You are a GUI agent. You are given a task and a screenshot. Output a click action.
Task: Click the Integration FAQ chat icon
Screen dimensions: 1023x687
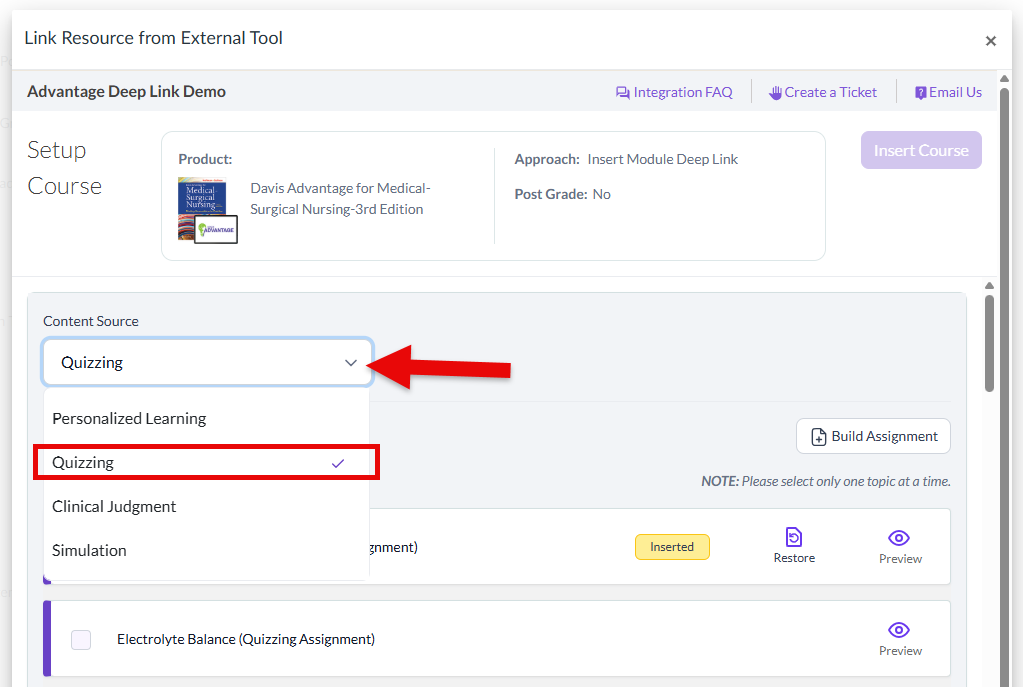click(623, 93)
